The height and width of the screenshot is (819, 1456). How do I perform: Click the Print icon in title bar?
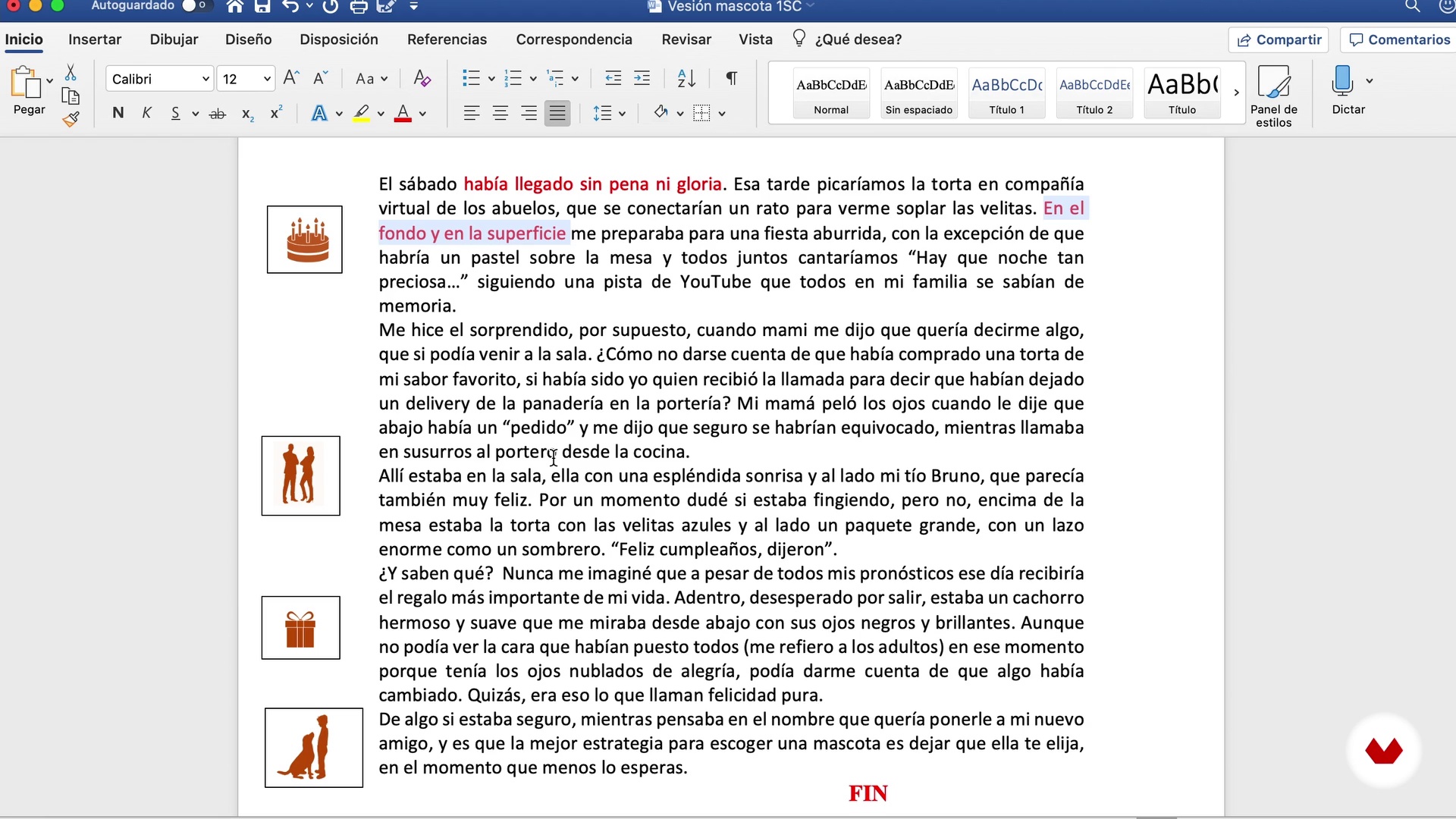(x=359, y=6)
